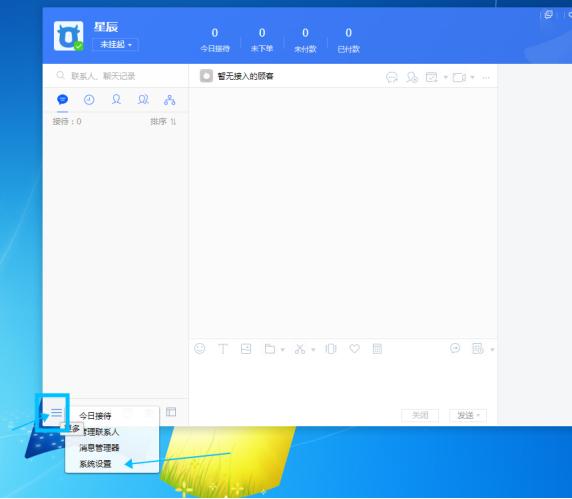Click the image send icon

point(246,349)
